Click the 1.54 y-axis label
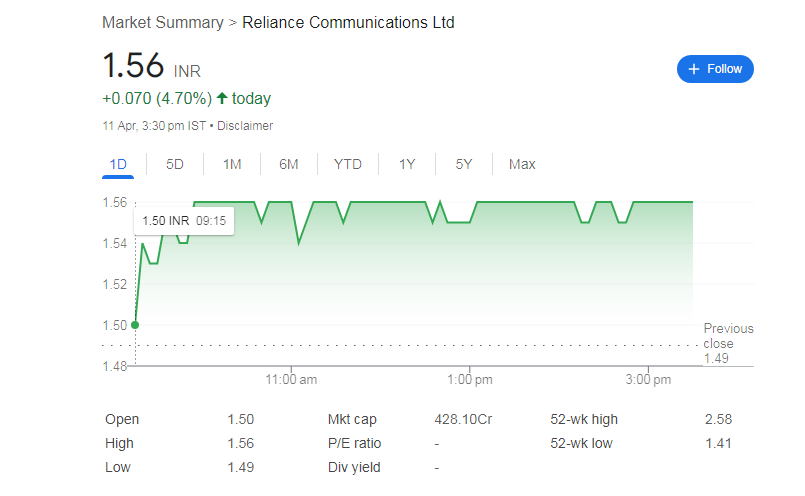This screenshot has height=496, width=805. (x=114, y=243)
